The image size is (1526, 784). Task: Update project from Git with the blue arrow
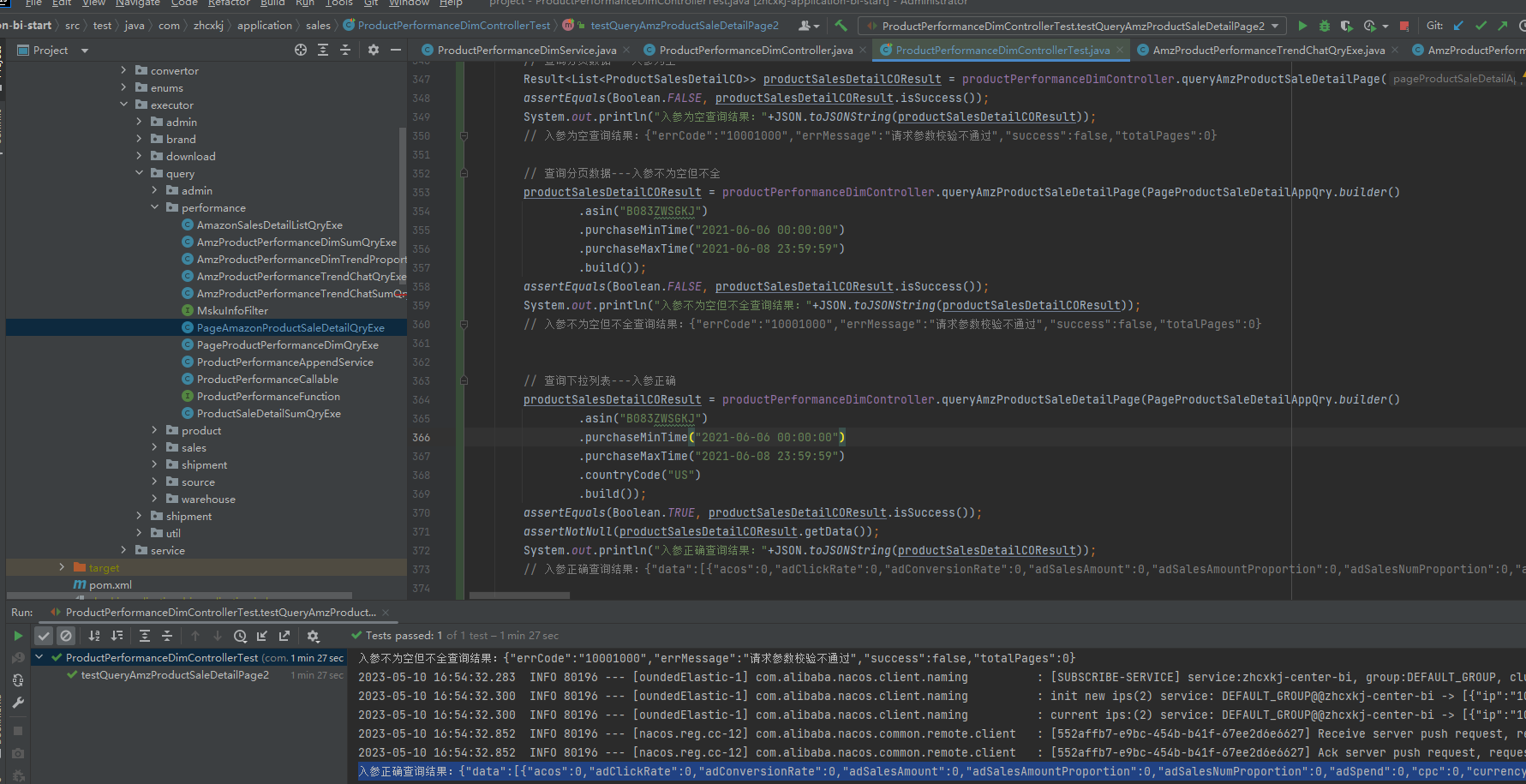pyautogui.click(x=1458, y=26)
